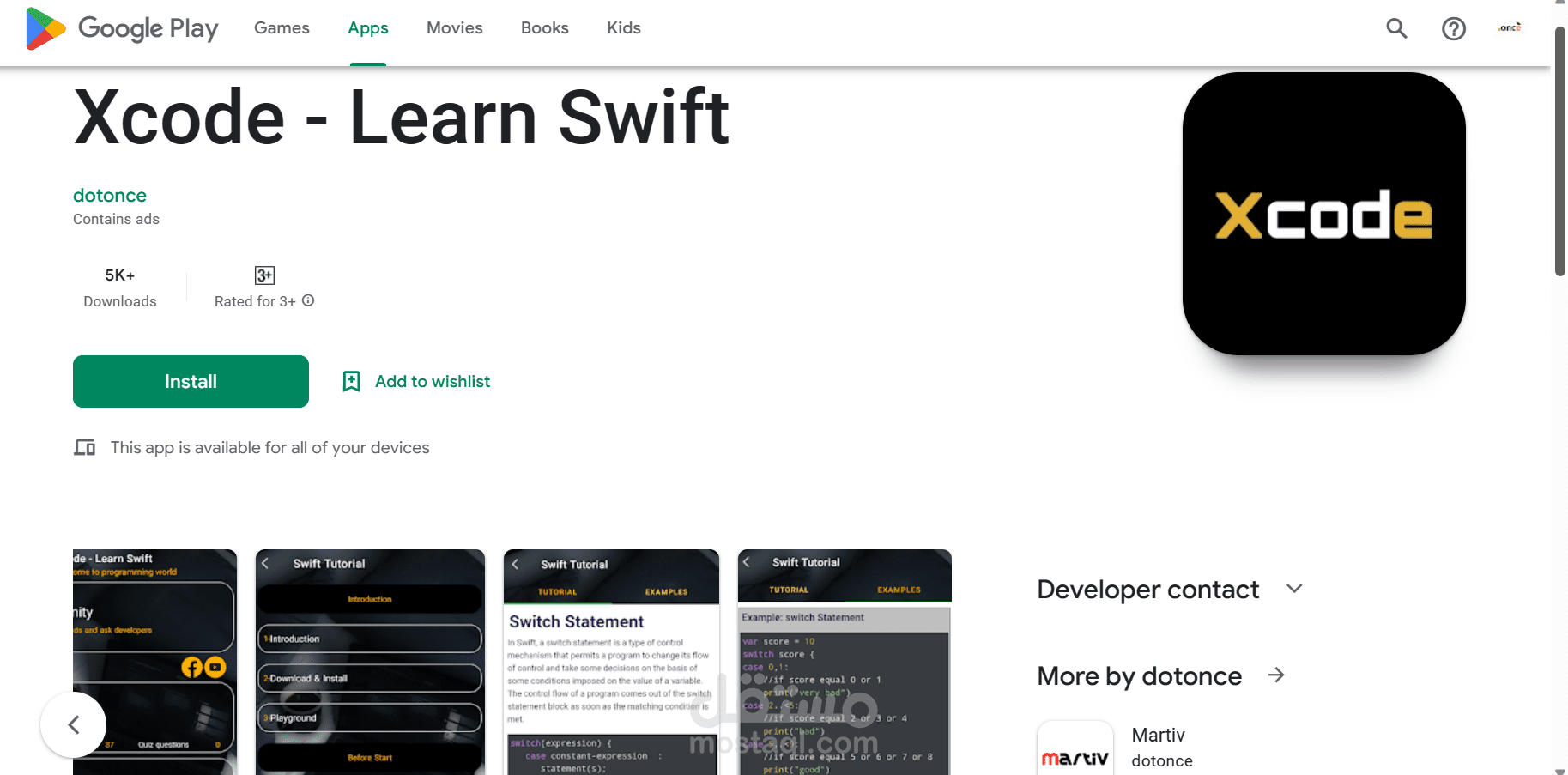
Task: Select the Apps tab
Action: click(368, 28)
